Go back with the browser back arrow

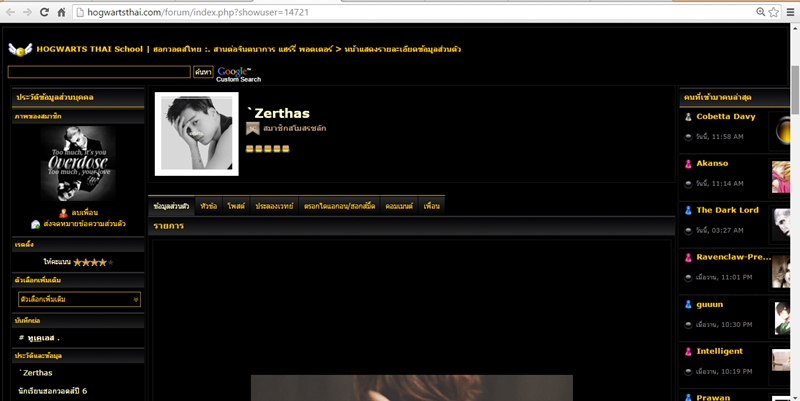[10, 12]
